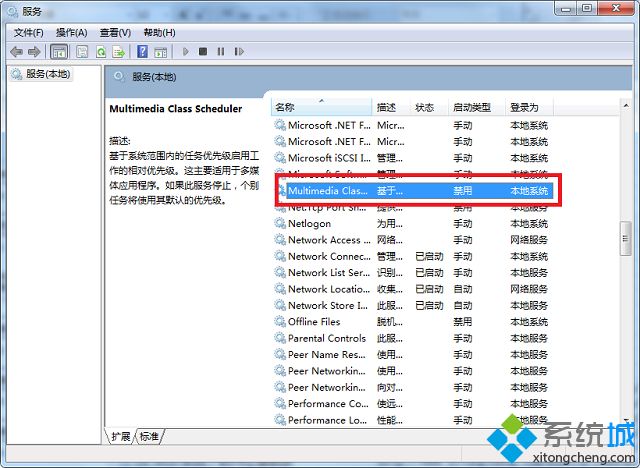Click the Properties toolbar icon
640x468 pixels.
coord(82,52)
